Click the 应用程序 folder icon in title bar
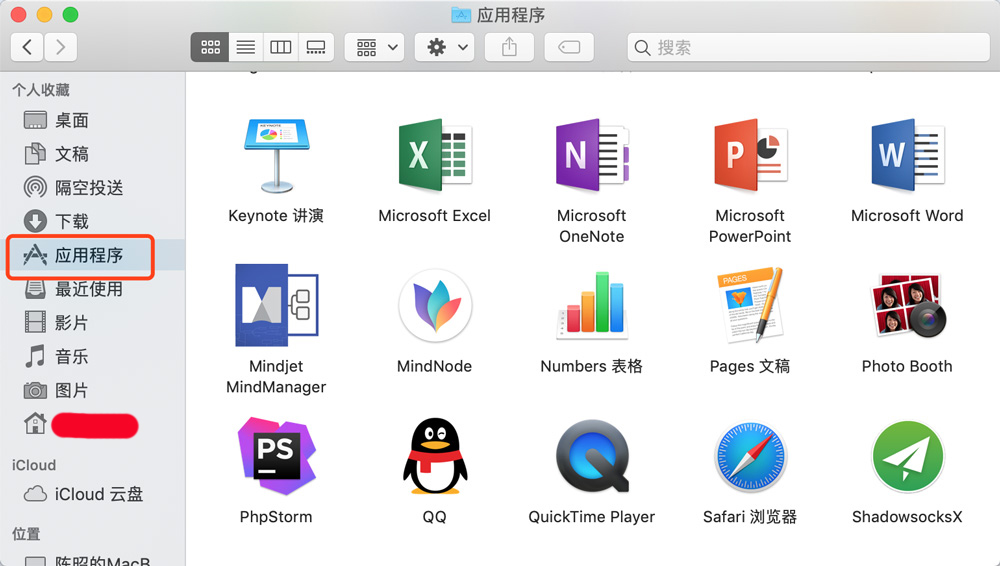The width and height of the screenshot is (1000, 566). click(x=460, y=15)
